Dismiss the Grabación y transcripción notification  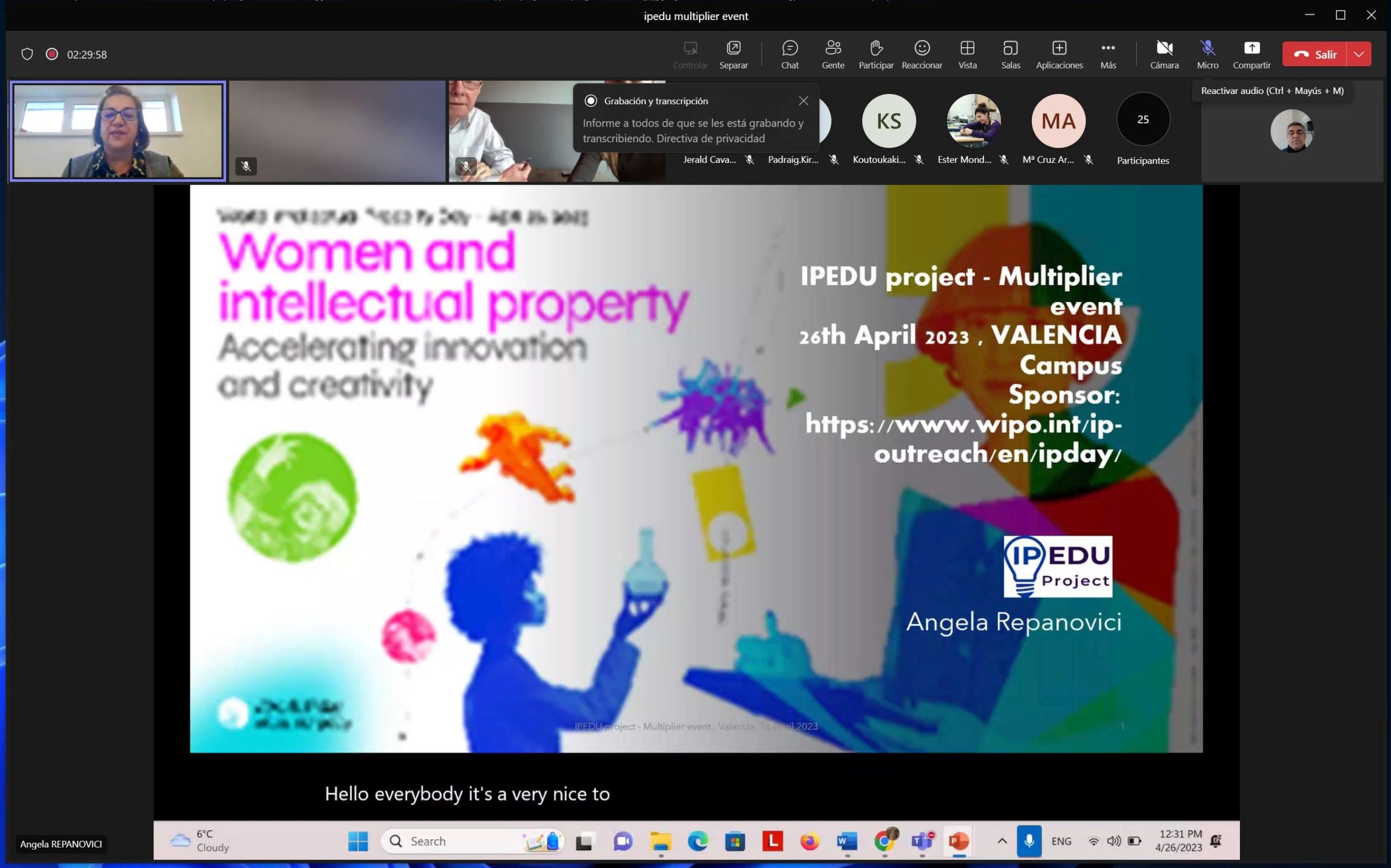(803, 100)
